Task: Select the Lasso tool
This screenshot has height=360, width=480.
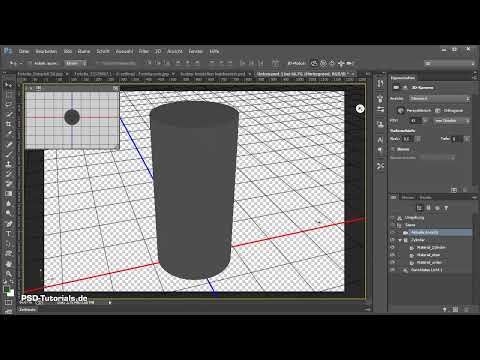Action: pyautogui.click(x=8, y=104)
